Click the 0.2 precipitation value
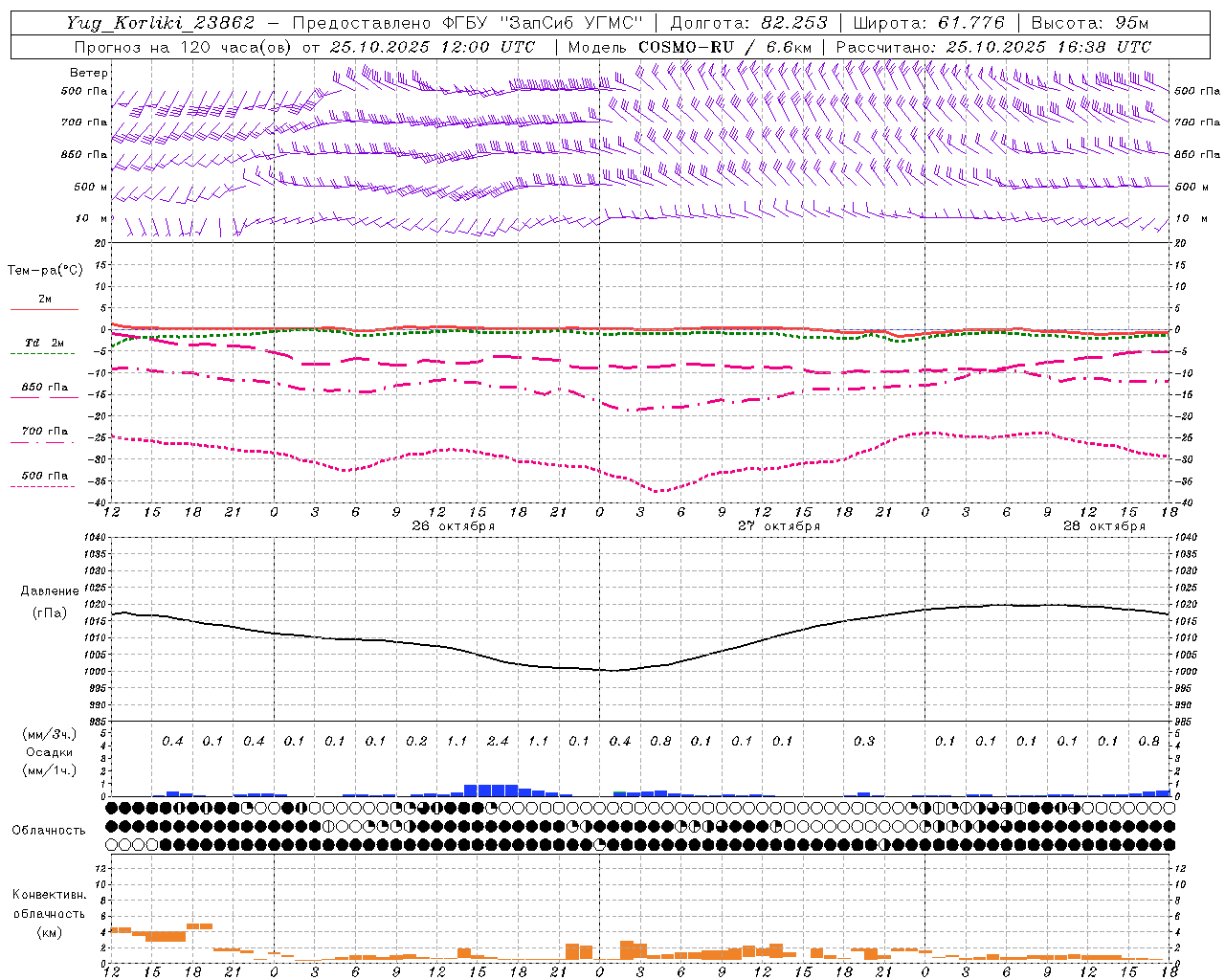This screenshot has width=1225, height=980. (416, 741)
